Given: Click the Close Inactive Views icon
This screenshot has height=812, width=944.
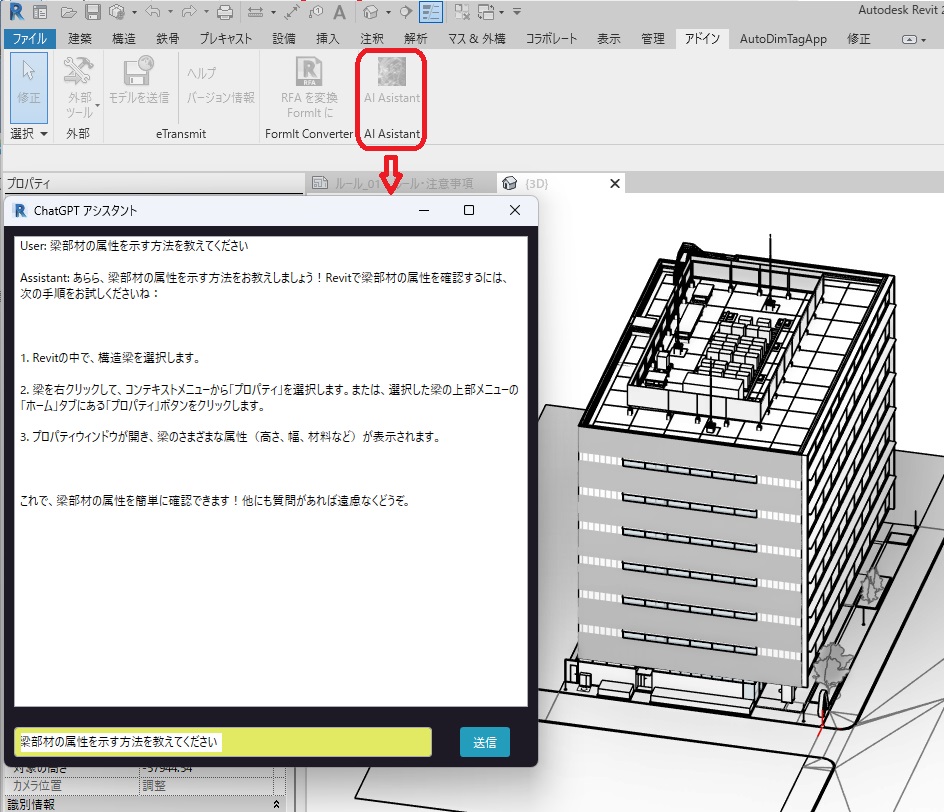Looking at the screenshot, I should (462, 12).
